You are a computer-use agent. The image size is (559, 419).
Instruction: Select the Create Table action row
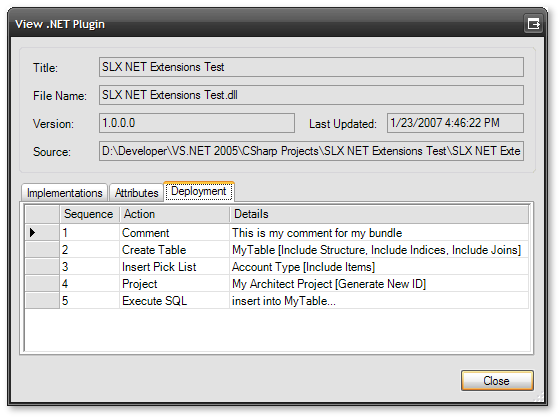pos(277,250)
